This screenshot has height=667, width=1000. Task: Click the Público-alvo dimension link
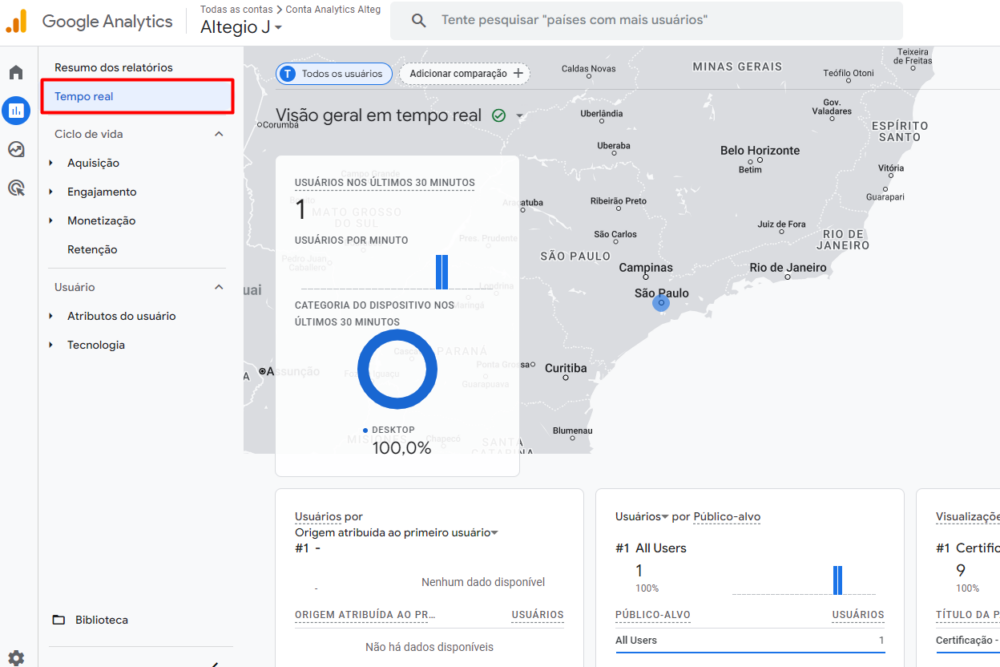click(x=726, y=517)
